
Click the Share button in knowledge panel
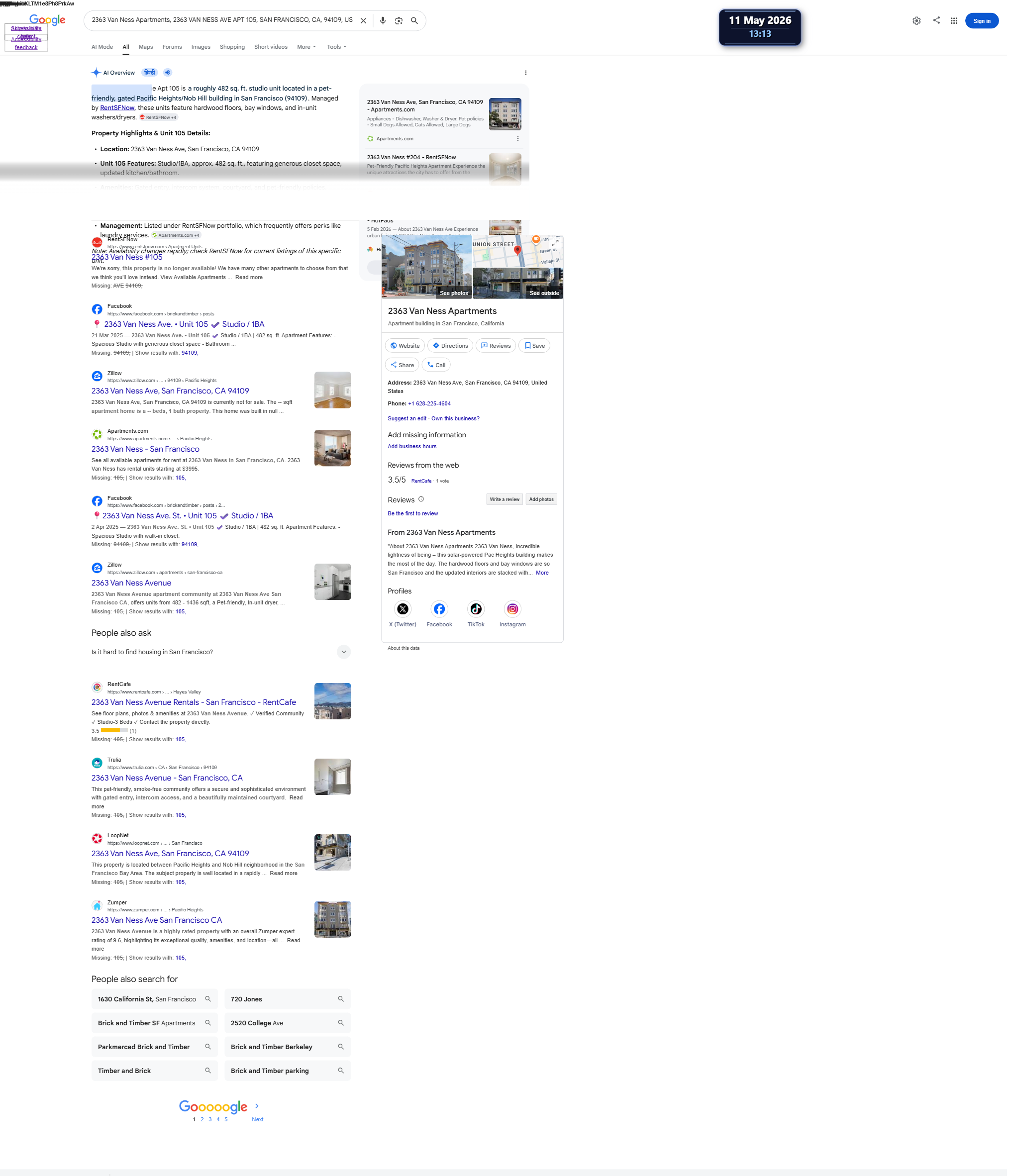[405, 367]
